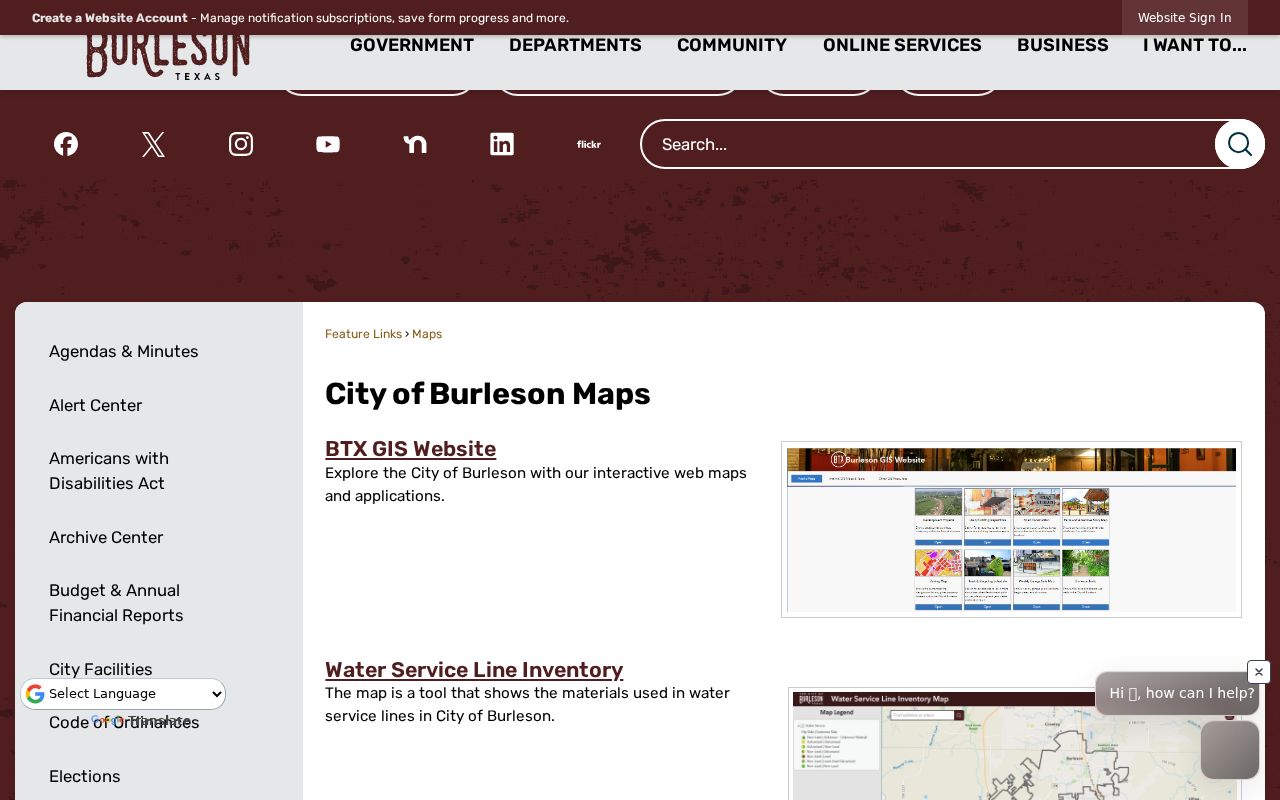Screen dimensions: 1280x800
Task: Open Alert Center in sidebar
Action: [x=95, y=405]
